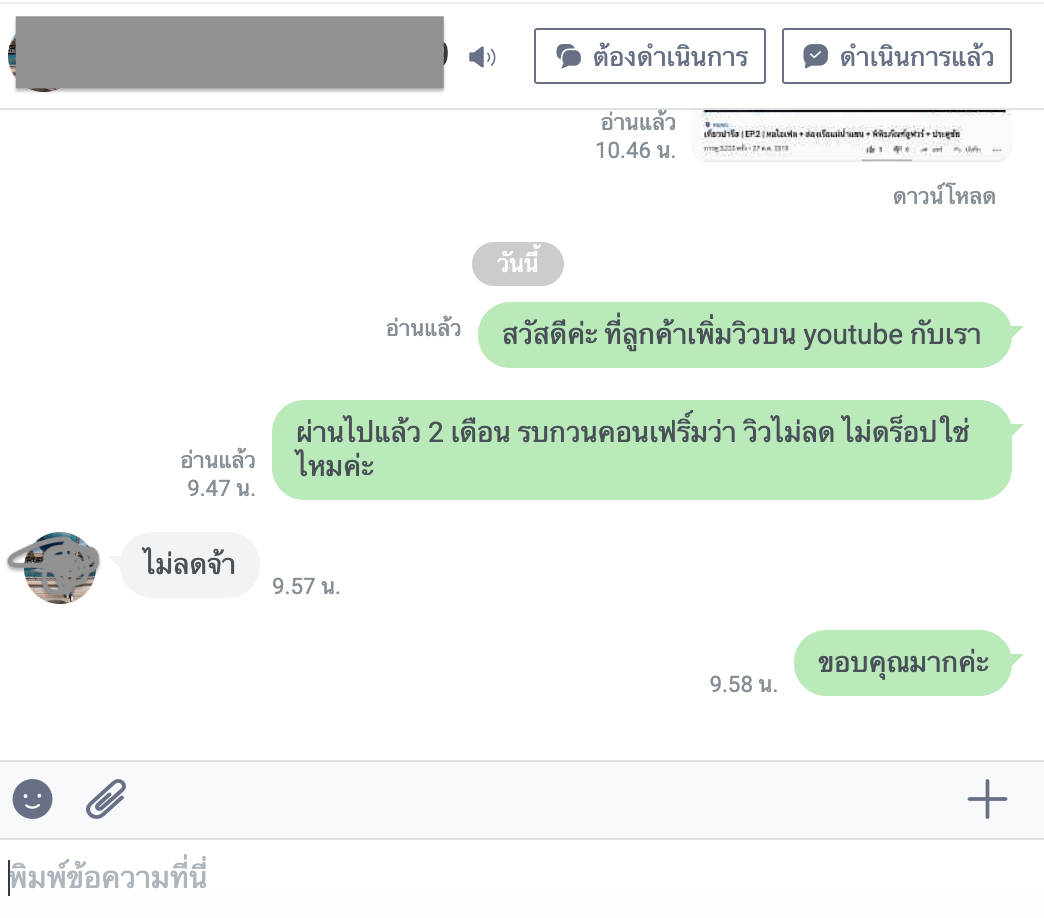Click the ดาวน์โหลด link under image

tap(944, 197)
